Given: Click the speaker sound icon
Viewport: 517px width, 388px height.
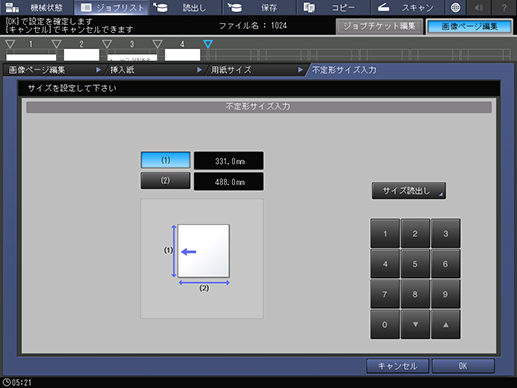Looking at the screenshot, I should click(x=479, y=7).
